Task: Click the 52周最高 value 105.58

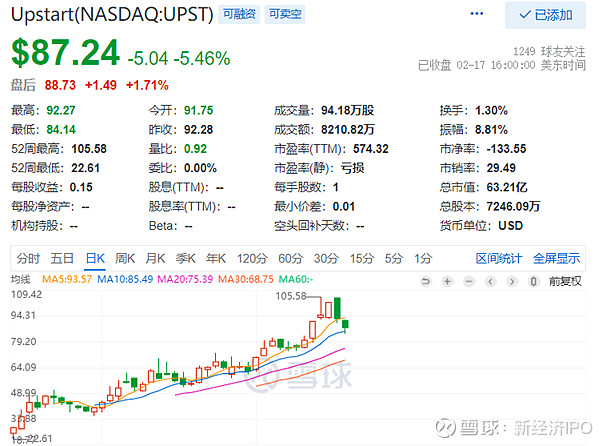Action: point(89,149)
